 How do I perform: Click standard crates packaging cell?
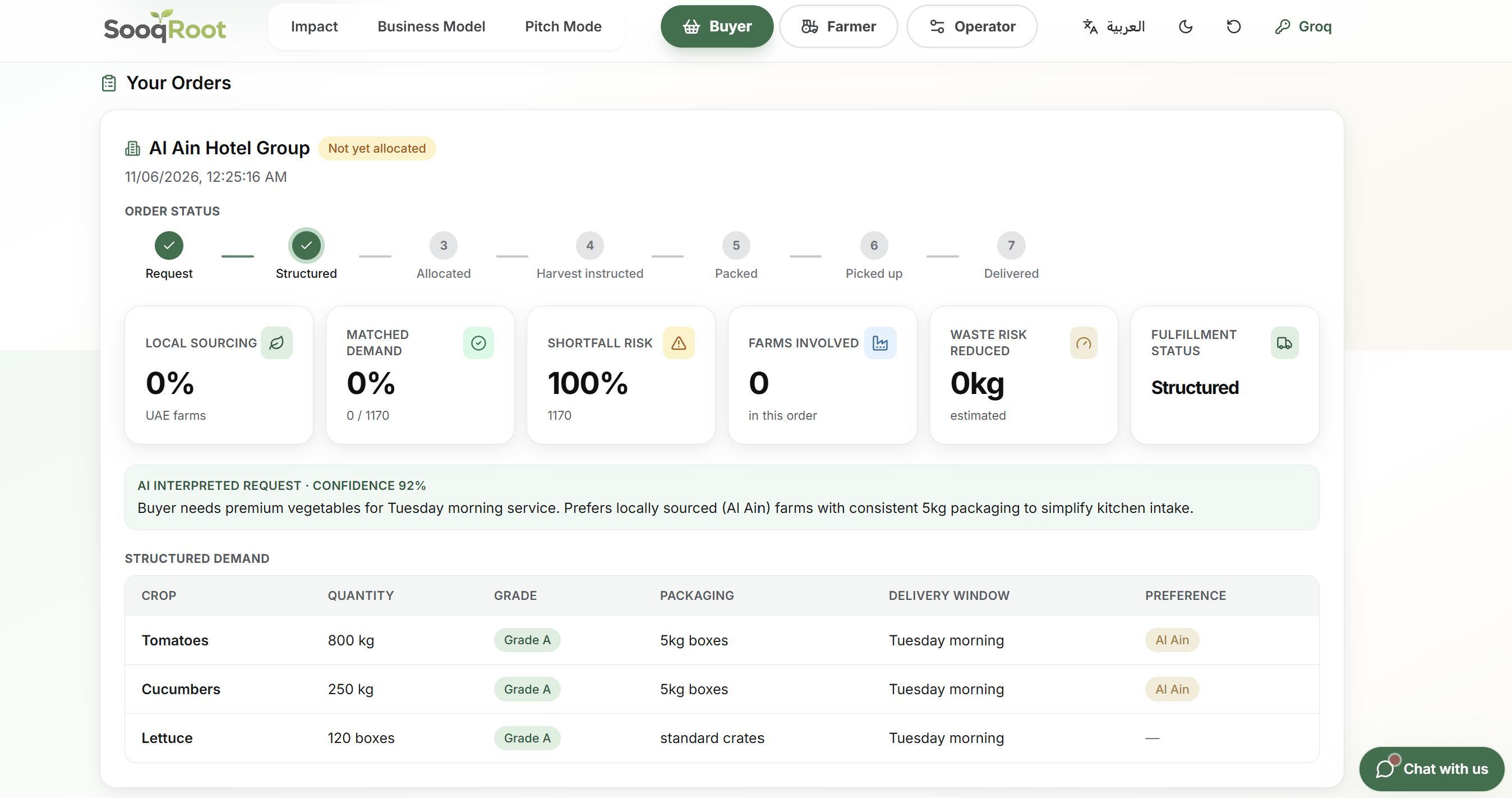(x=712, y=737)
